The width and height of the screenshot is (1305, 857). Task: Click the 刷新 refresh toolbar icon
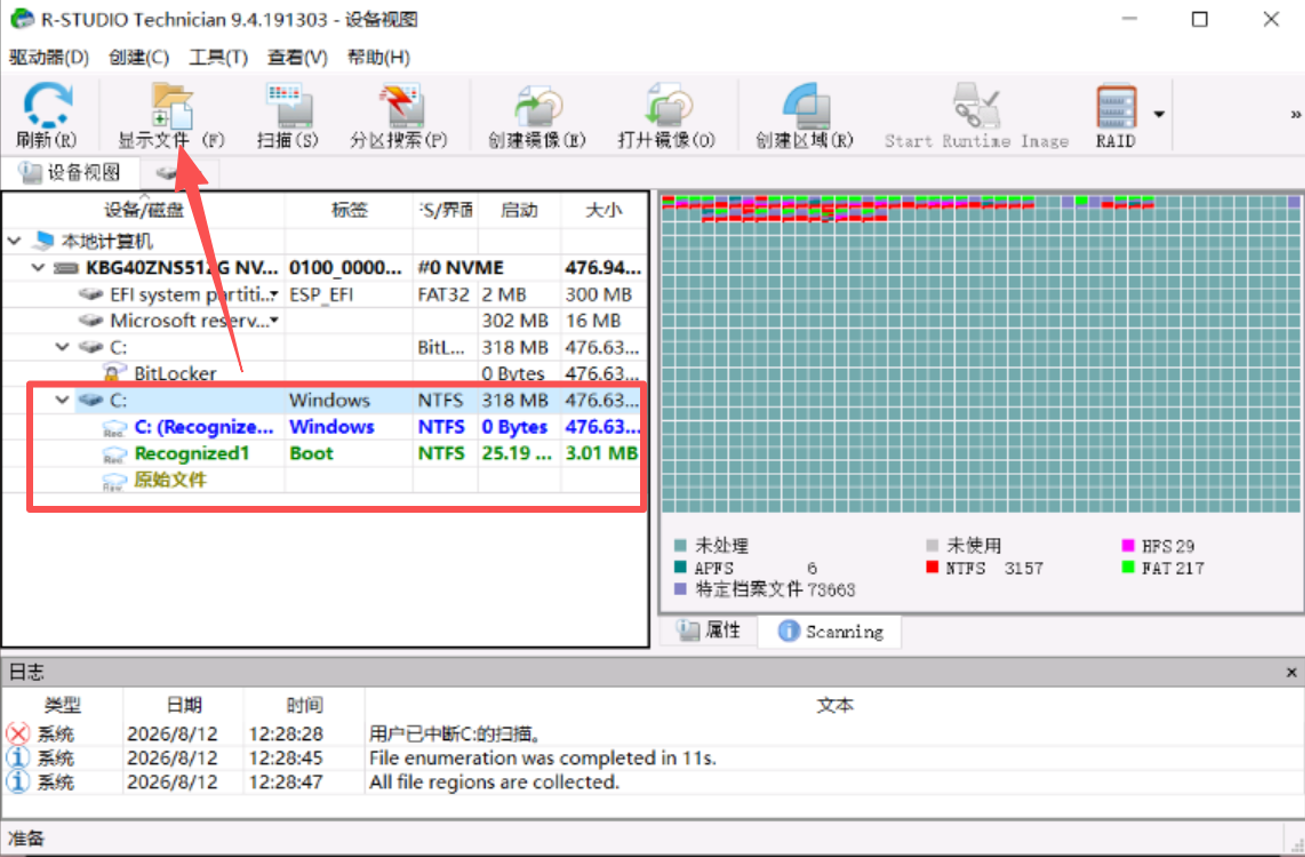[47, 106]
